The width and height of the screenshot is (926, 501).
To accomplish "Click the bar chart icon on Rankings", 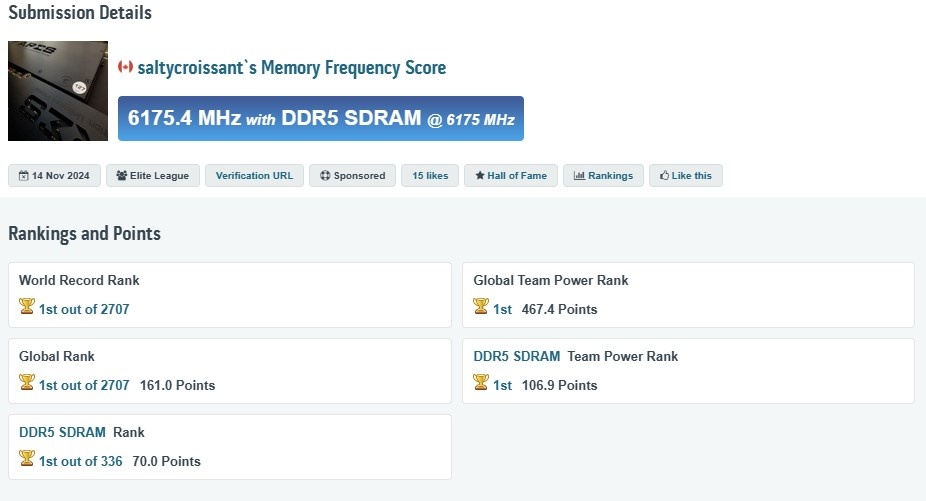I will point(579,175).
